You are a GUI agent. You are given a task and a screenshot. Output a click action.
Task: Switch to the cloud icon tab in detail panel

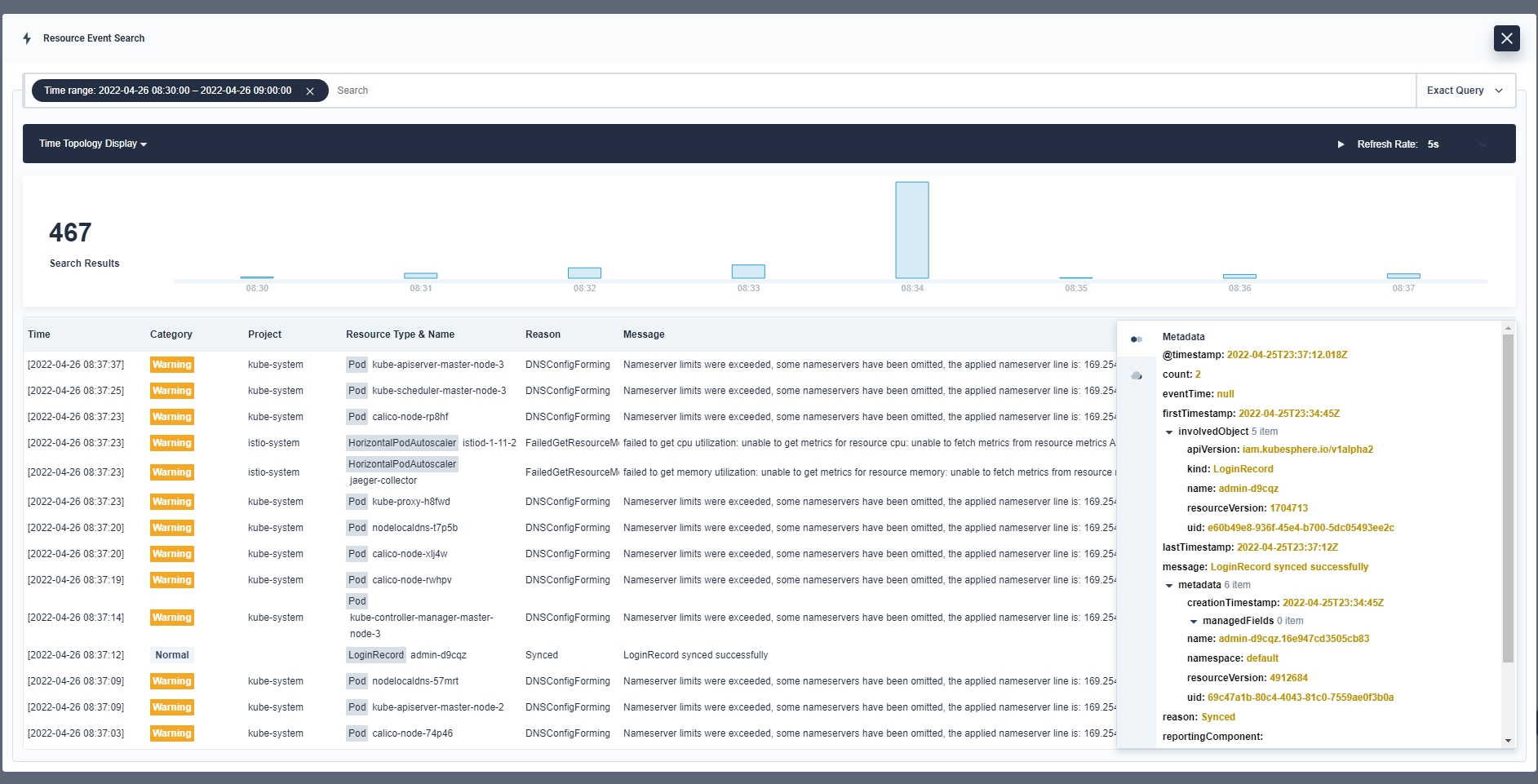click(1136, 376)
